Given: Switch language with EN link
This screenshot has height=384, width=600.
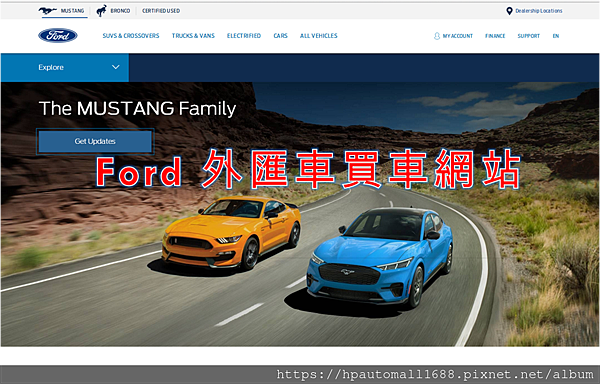Looking at the screenshot, I should 556,36.
